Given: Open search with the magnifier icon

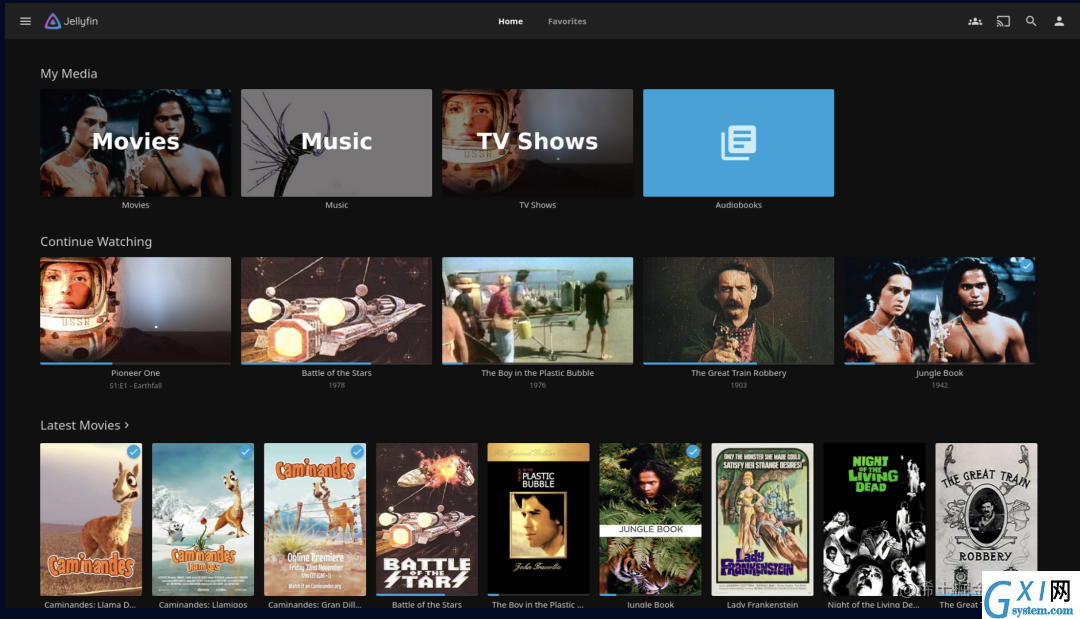Looking at the screenshot, I should (1031, 21).
